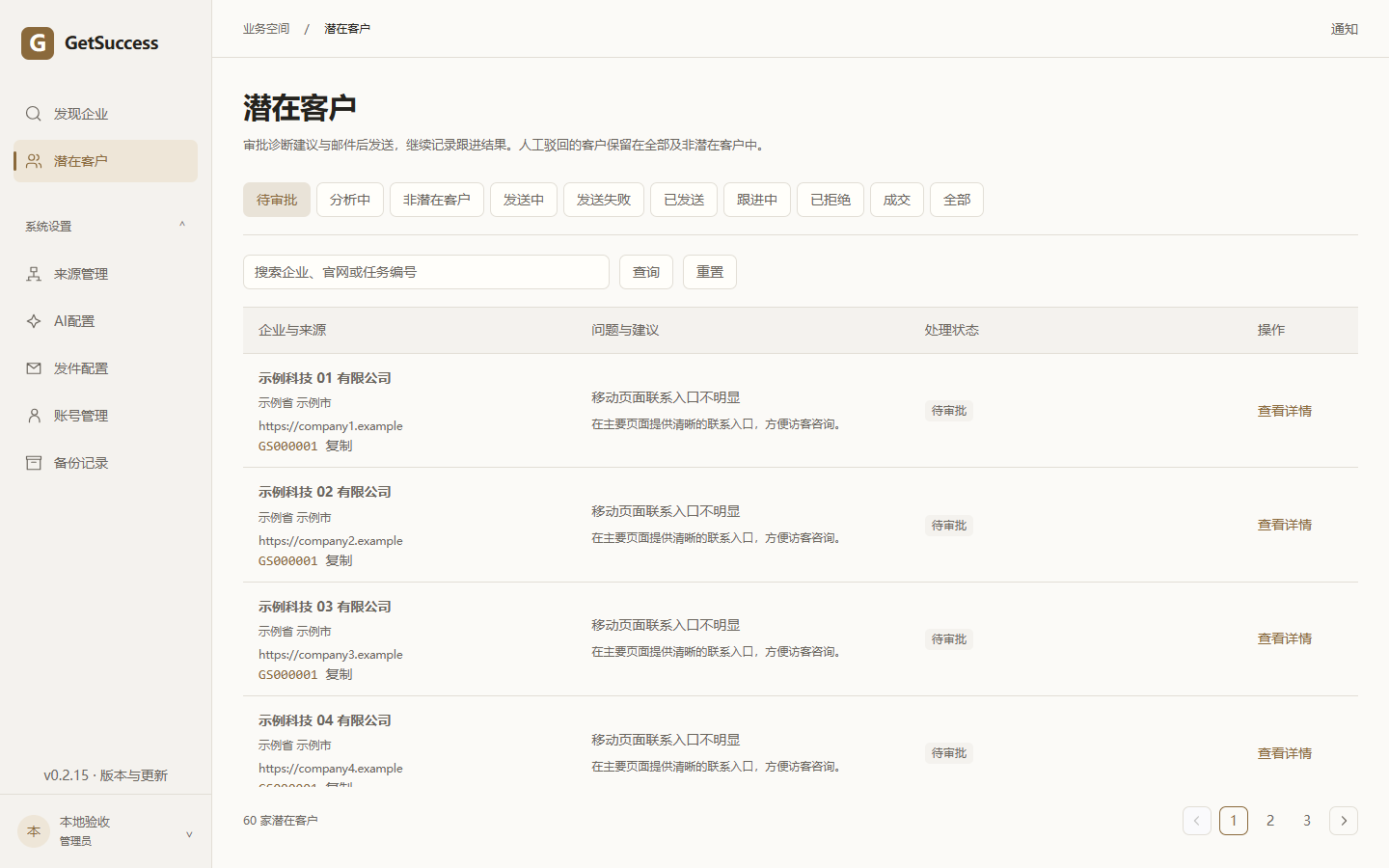
Task: Click the 备份记录 archive icon
Action: pyautogui.click(x=34, y=463)
